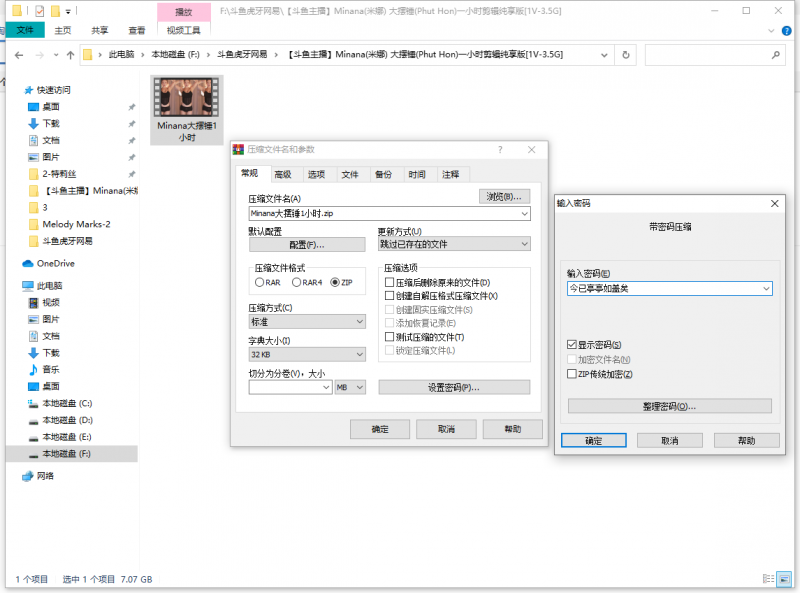Select the RAR archive format radio button
The width and height of the screenshot is (800, 593).
click(x=260, y=283)
